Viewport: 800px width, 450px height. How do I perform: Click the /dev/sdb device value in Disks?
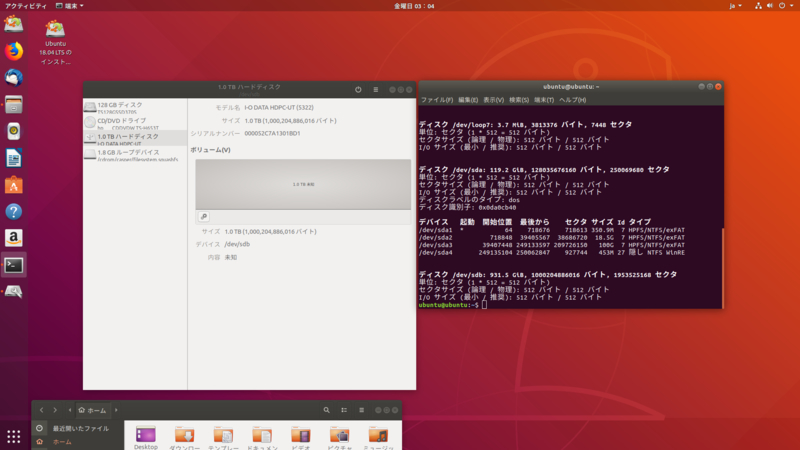[x=237, y=244]
